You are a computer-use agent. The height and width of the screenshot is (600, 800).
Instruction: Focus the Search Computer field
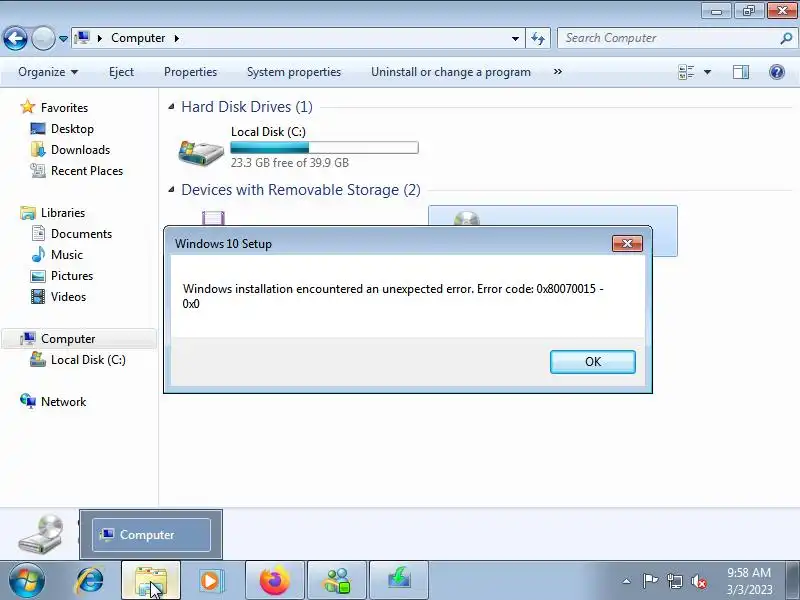point(668,38)
